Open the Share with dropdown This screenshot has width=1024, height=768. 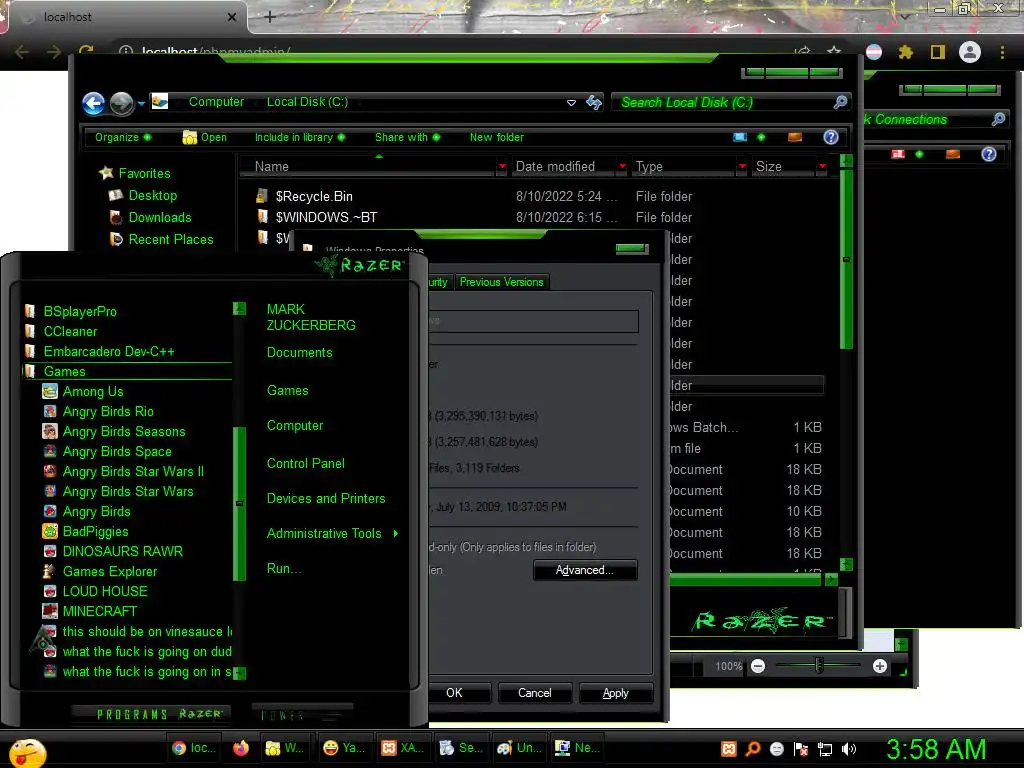(x=408, y=137)
